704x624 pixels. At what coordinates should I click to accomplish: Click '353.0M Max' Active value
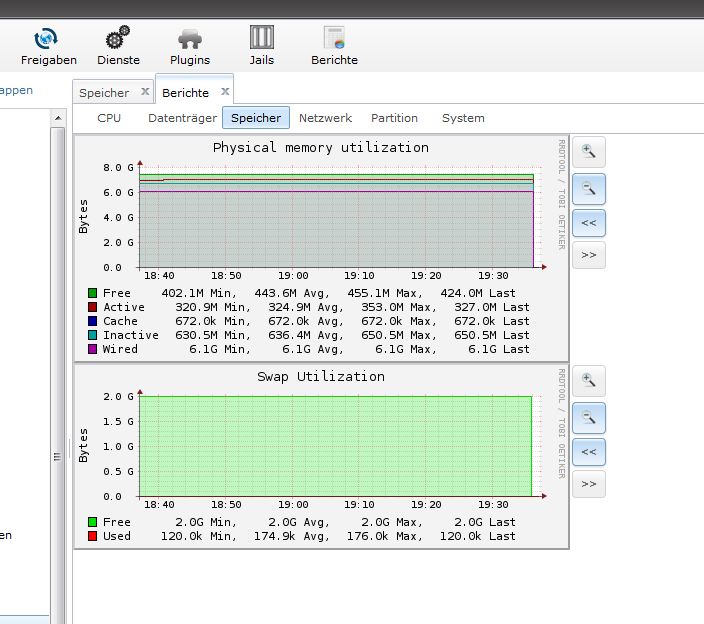(x=399, y=307)
